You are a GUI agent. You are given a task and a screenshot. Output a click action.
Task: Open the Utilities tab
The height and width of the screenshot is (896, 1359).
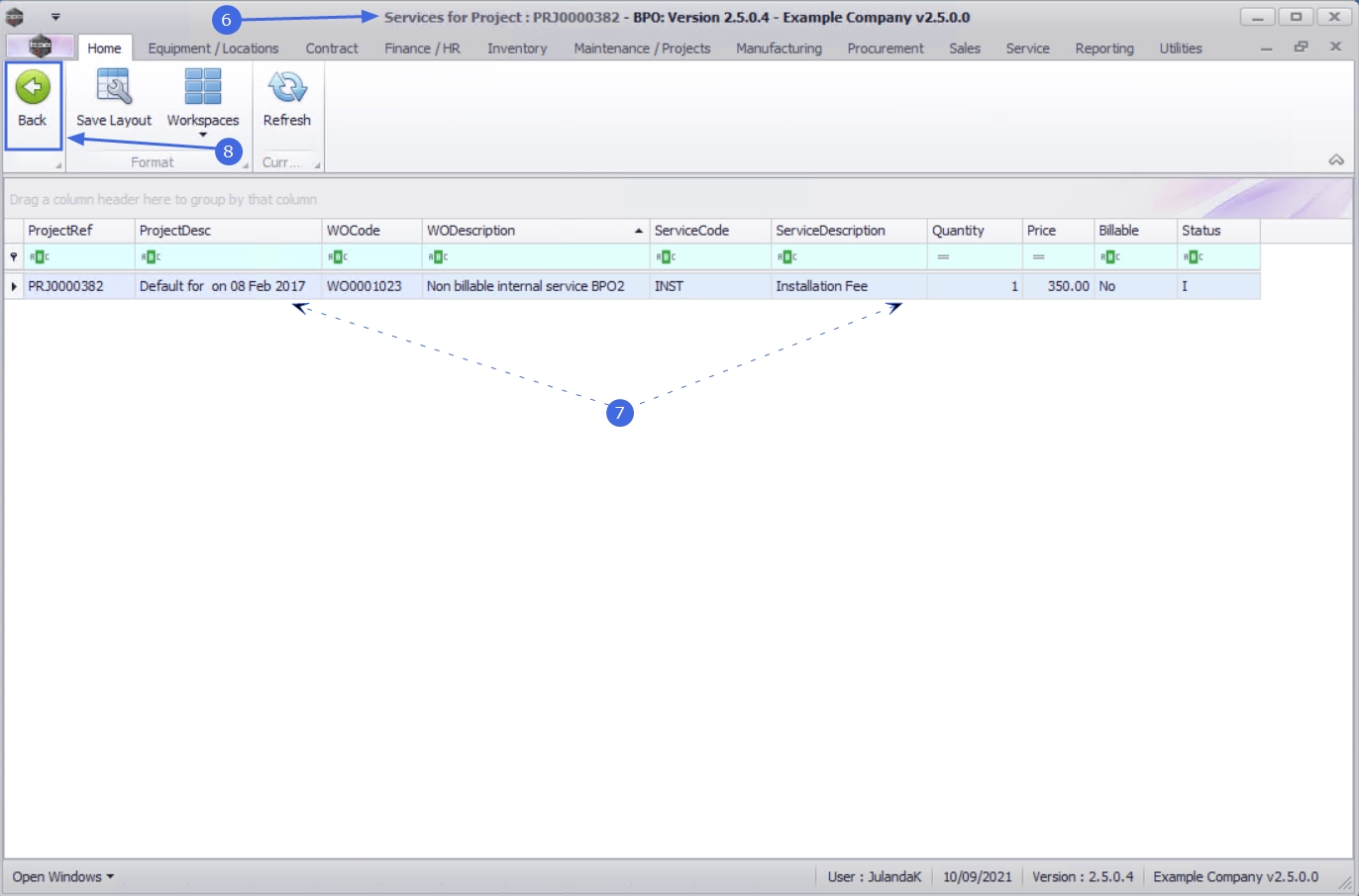(1181, 48)
